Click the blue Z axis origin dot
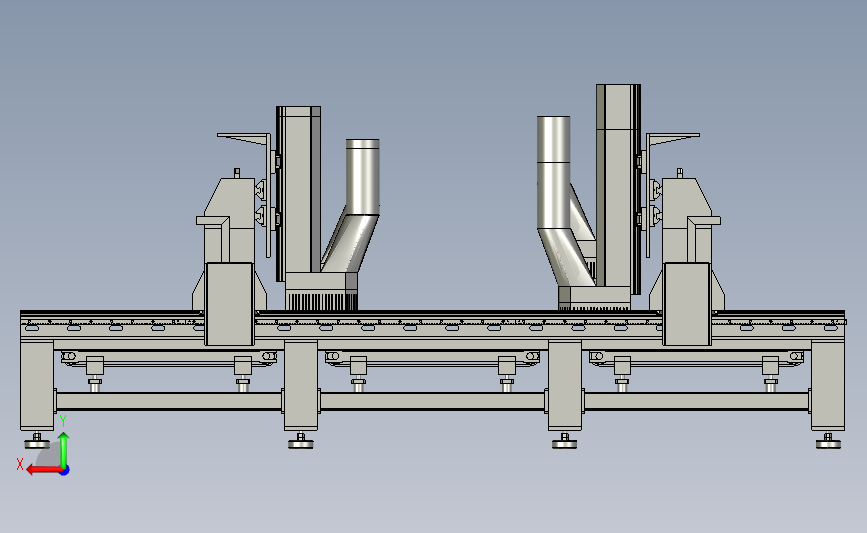This screenshot has width=867, height=533. tap(65, 471)
